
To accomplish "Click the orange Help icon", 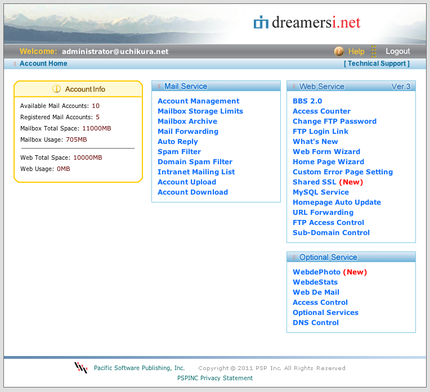I will coord(339,51).
